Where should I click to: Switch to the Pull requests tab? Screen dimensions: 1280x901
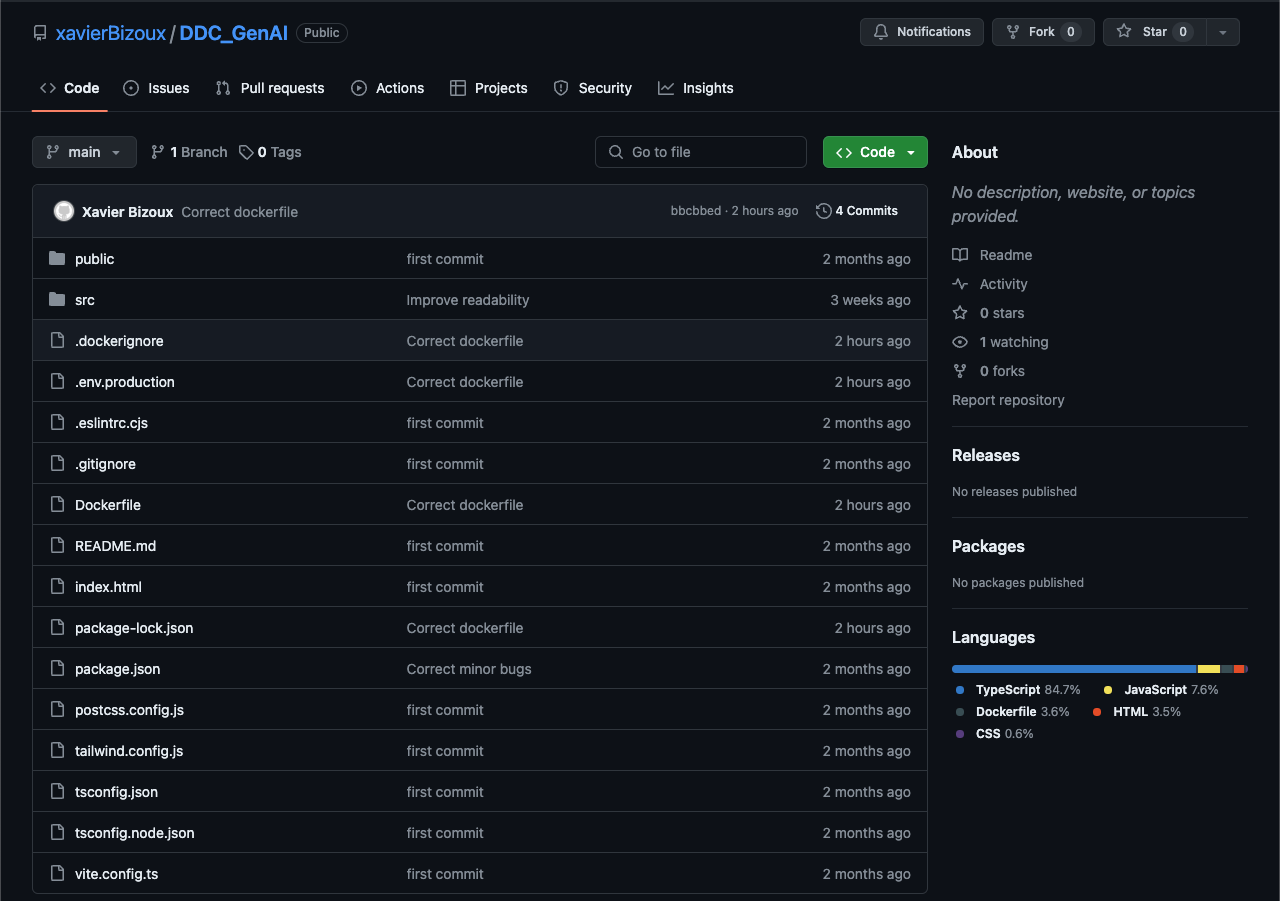click(x=270, y=88)
